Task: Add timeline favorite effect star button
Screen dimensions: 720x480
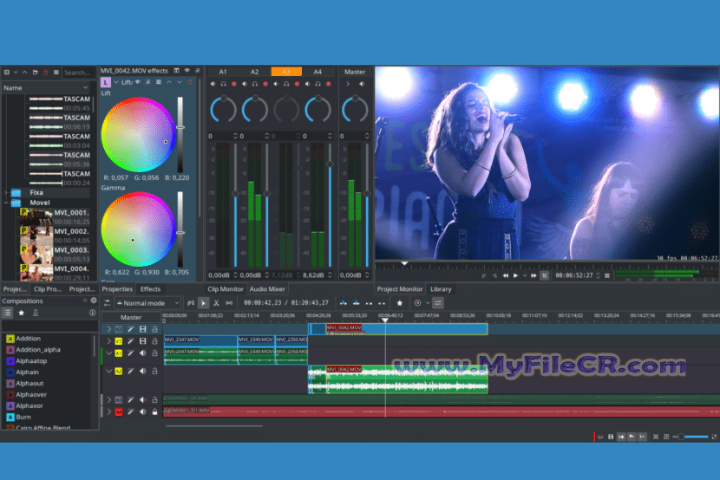Action: coord(399,303)
